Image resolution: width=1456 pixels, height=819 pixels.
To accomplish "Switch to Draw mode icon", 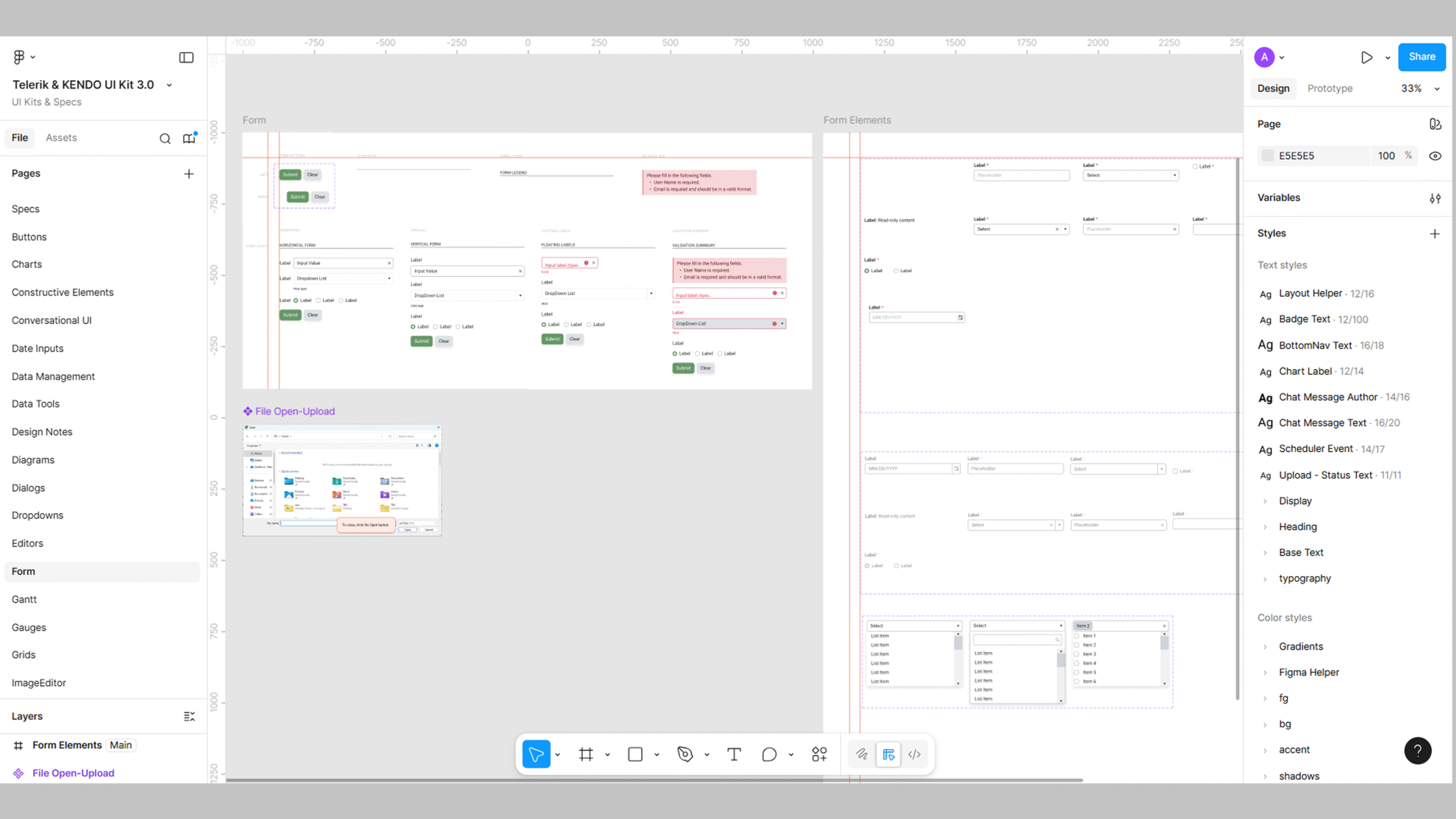I will (x=862, y=754).
